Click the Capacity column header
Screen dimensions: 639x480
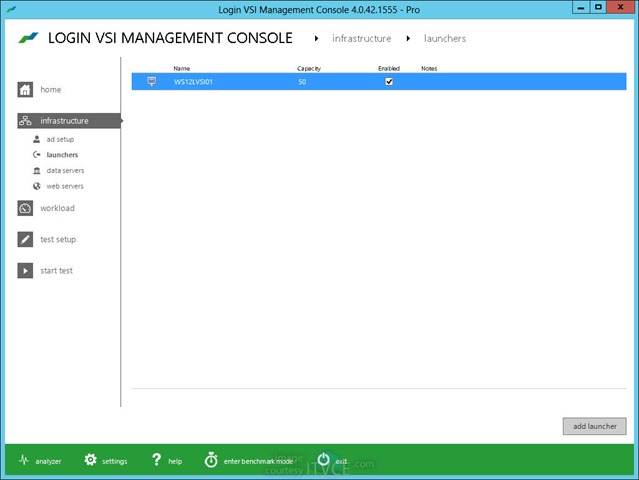[x=309, y=68]
